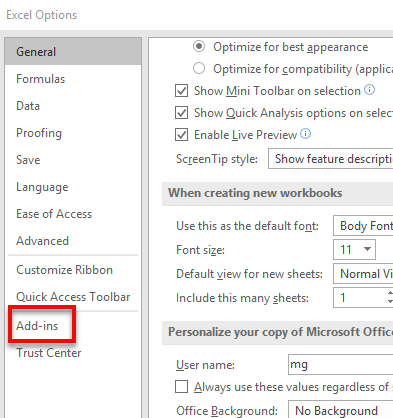Viewport: 393px width, 418px height.
Task: Click info icon beside Mini Toolbar option
Action: point(369,90)
